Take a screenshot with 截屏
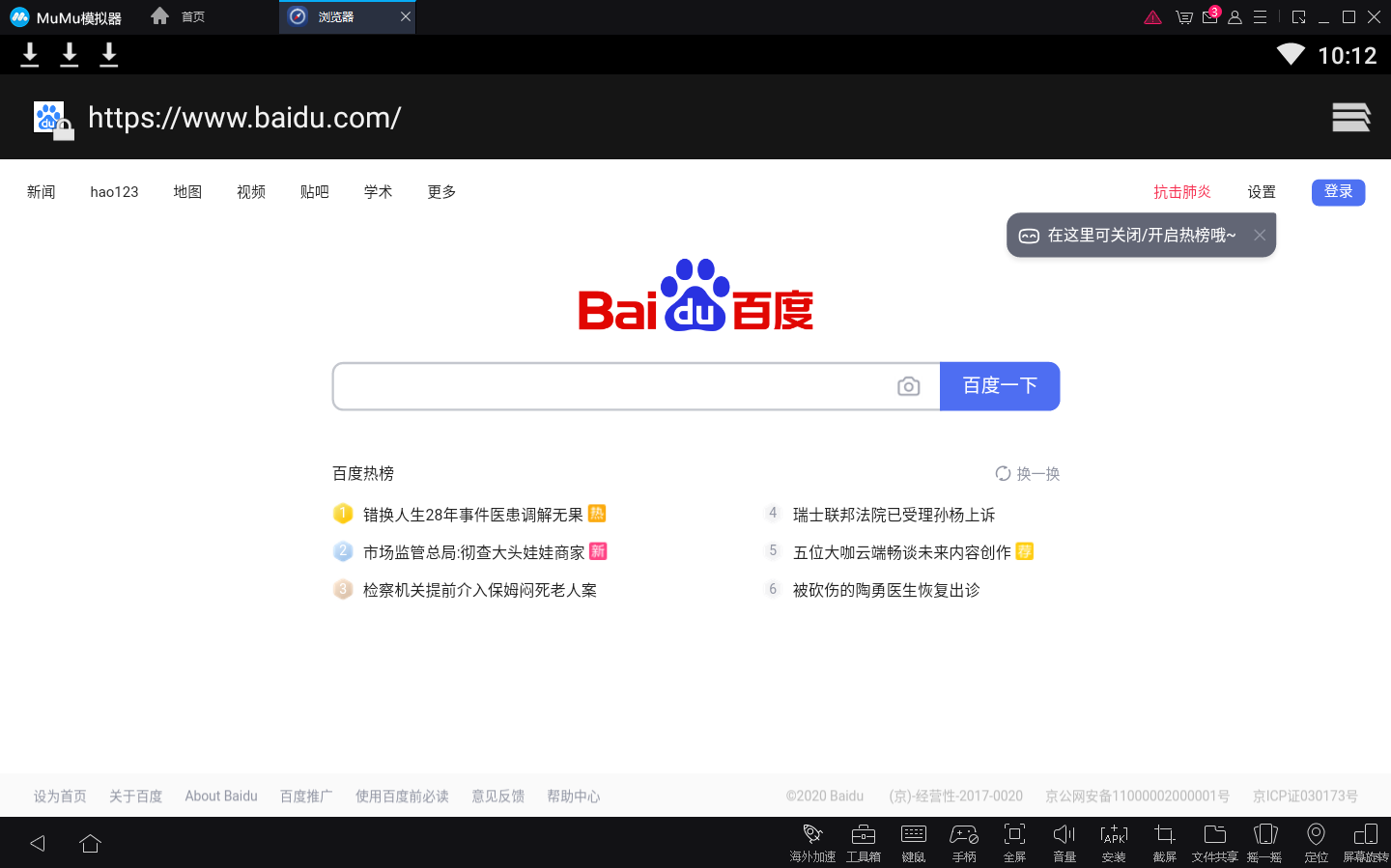 [1165, 842]
